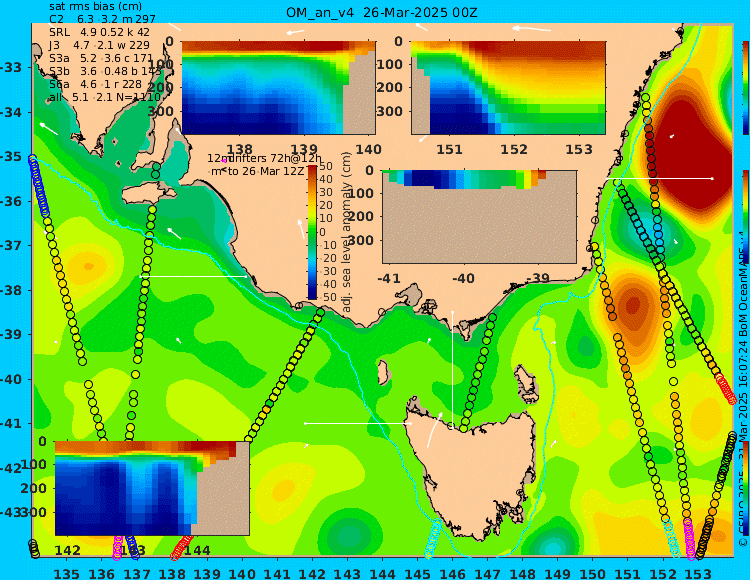Click the 144 label under the bottom-left inset

197,550
